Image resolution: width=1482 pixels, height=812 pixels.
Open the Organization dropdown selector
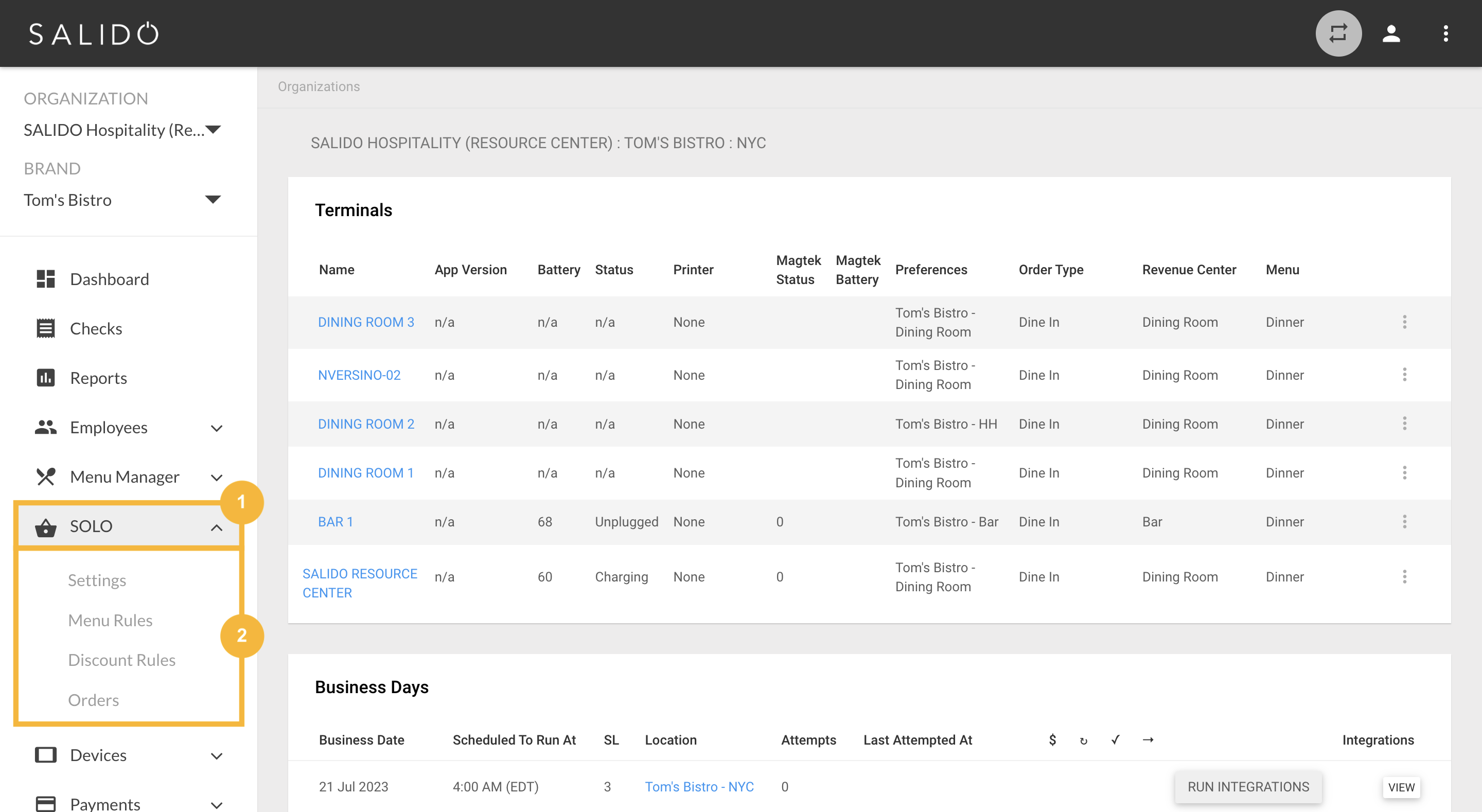122,130
